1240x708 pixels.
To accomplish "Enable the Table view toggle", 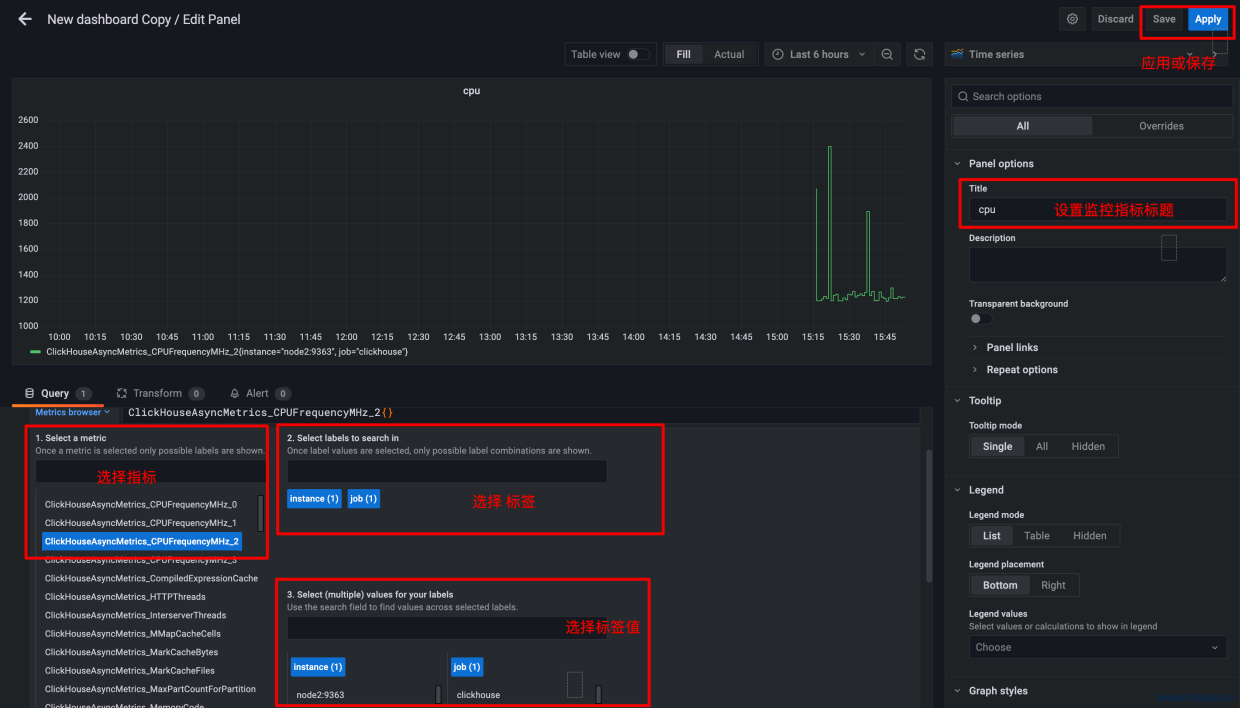I will coord(638,54).
